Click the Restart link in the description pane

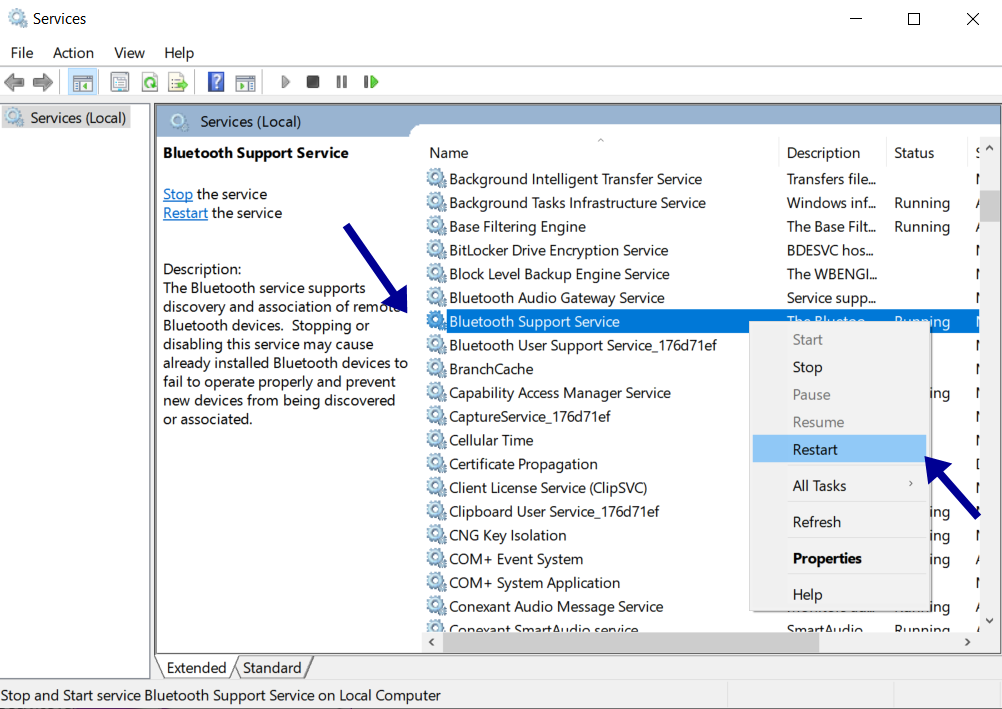185,213
